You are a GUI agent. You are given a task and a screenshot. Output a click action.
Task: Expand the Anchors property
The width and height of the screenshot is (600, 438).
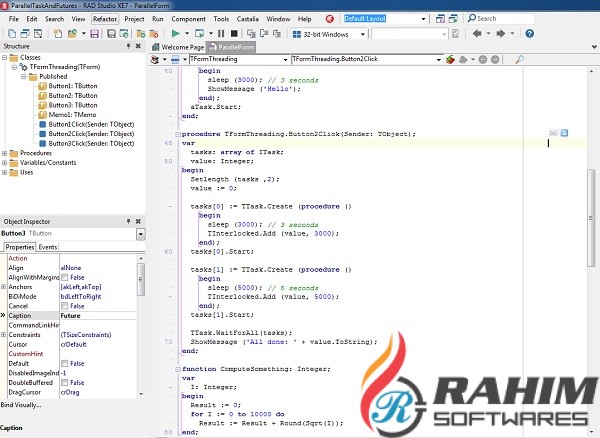tap(3, 287)
